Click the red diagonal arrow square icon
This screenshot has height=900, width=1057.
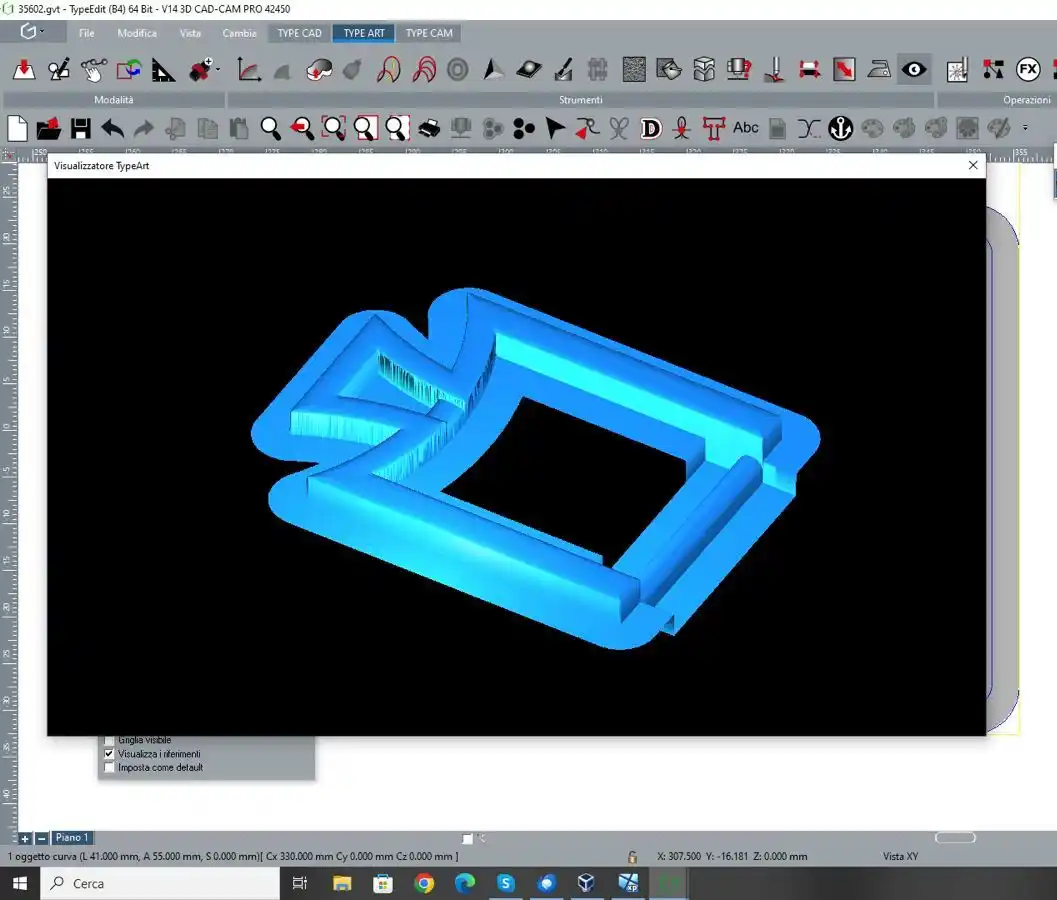pyautogui.click(x=844, y=69)
